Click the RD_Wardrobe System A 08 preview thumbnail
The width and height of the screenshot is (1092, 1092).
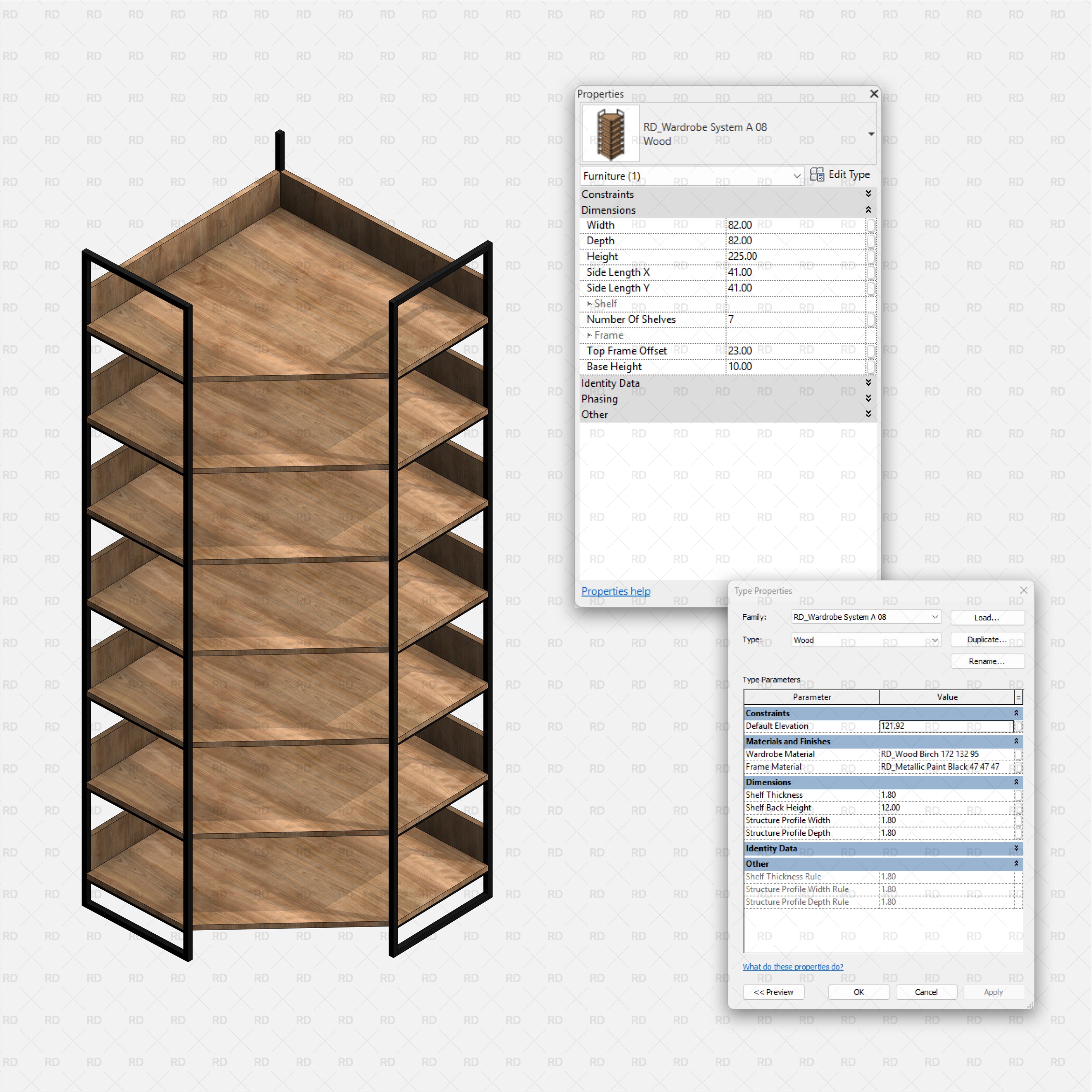point(610,133)
